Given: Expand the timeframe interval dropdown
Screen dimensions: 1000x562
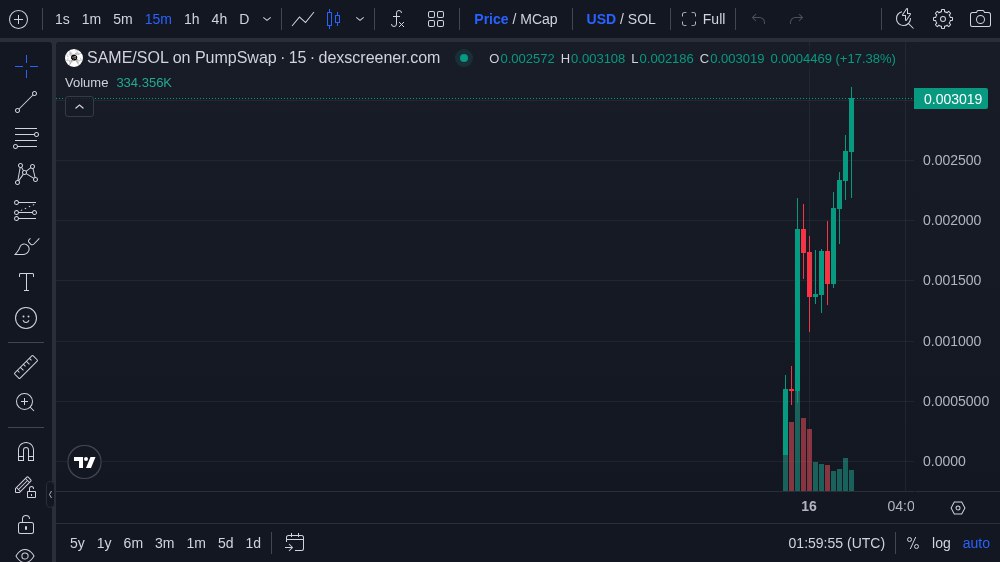Looking at the screenshot, I should point(267,19).
